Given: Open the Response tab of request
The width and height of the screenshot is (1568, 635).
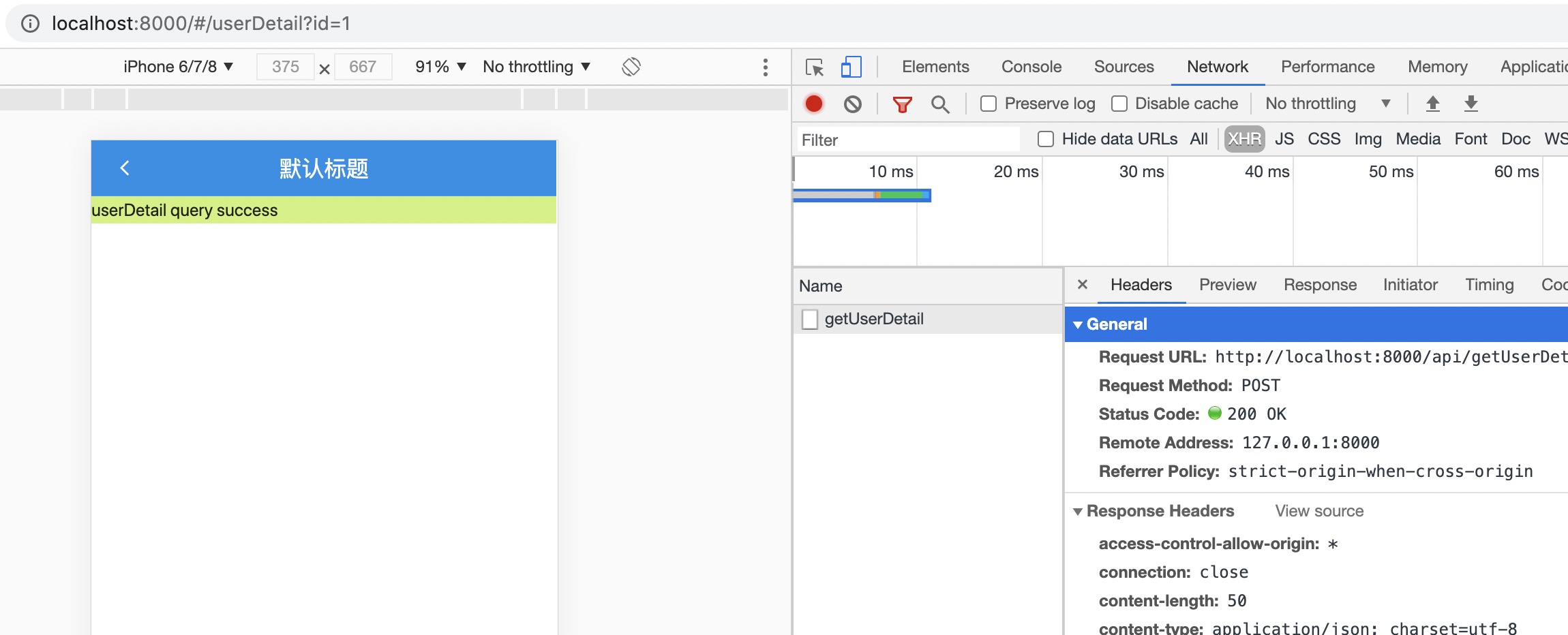Looking at the screenshot, I should pyautogui.click(x=1320, y=285).
